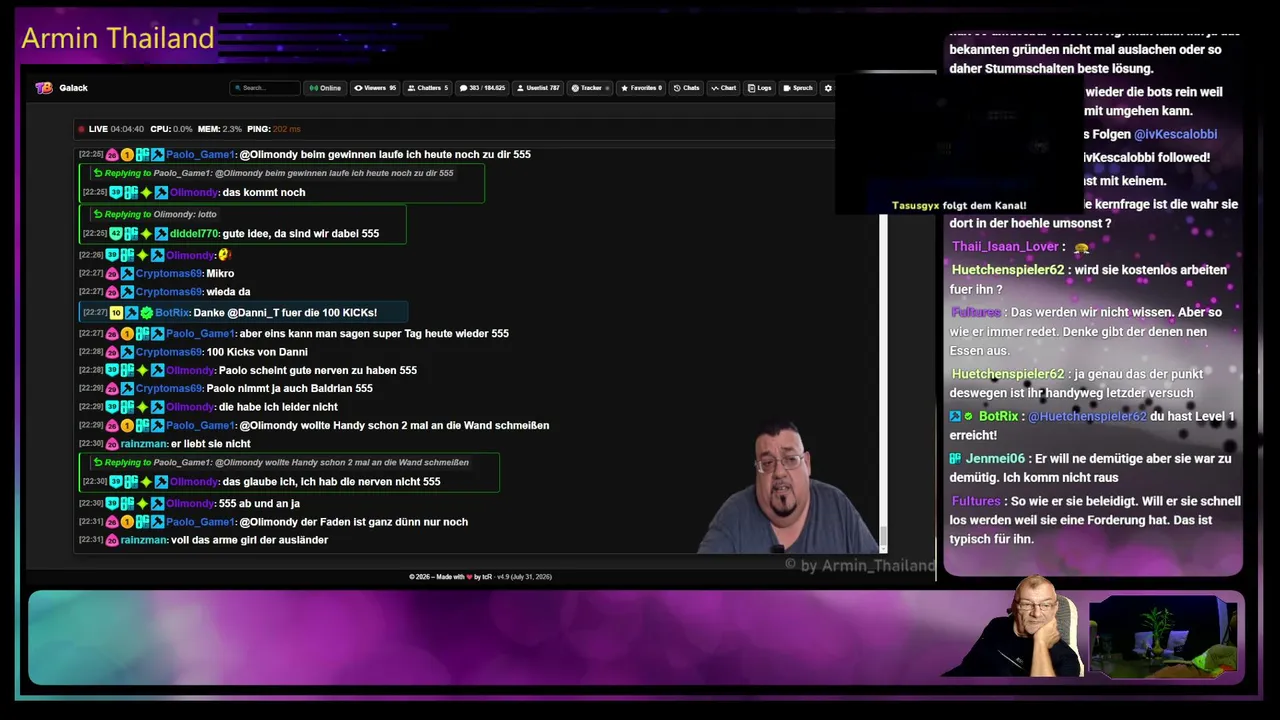
Task: Open the Chart view
Action: pos(723,88)
